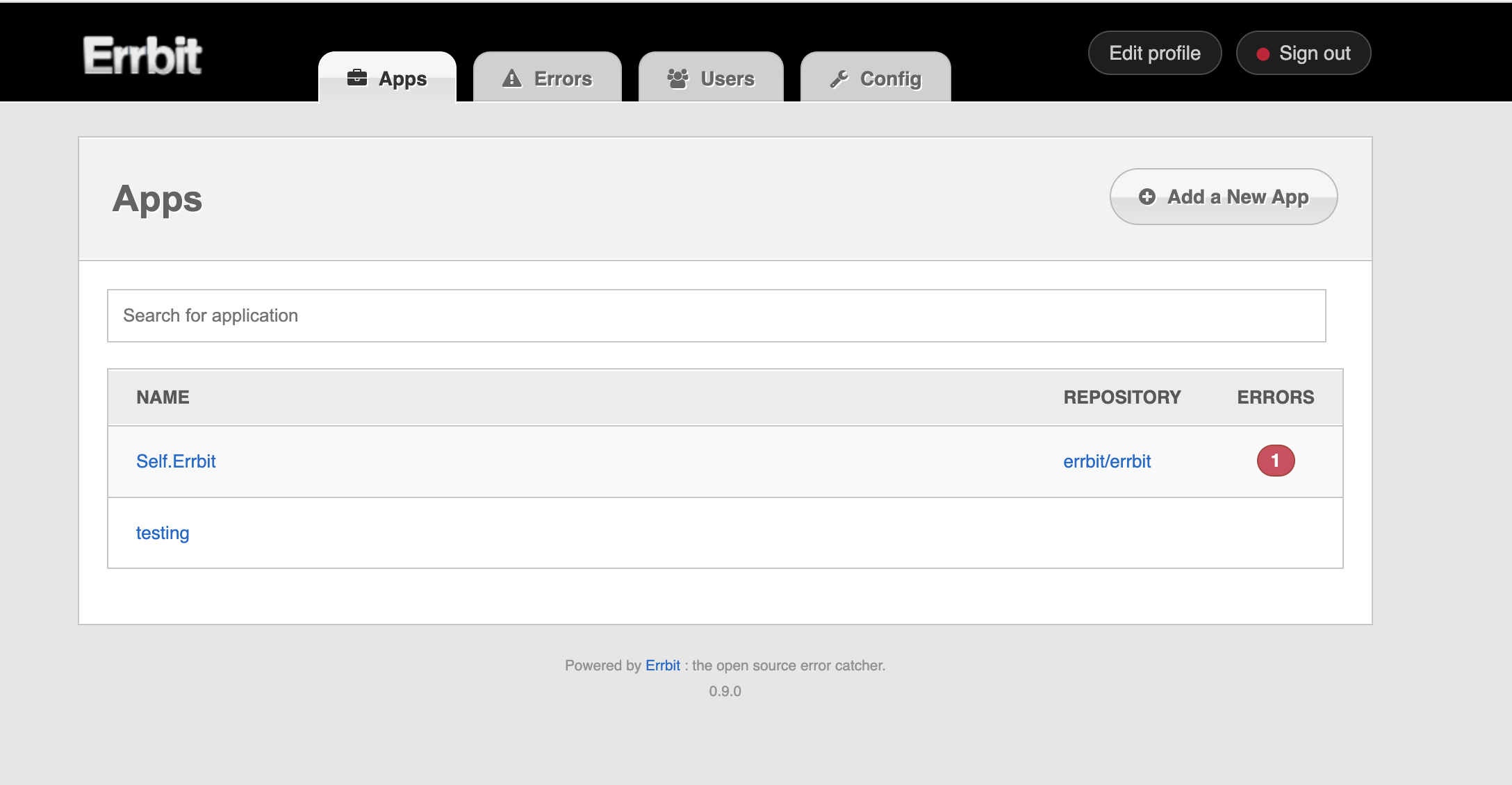
Task: Click the Errbit logo in the header
Action: [142, 56]
